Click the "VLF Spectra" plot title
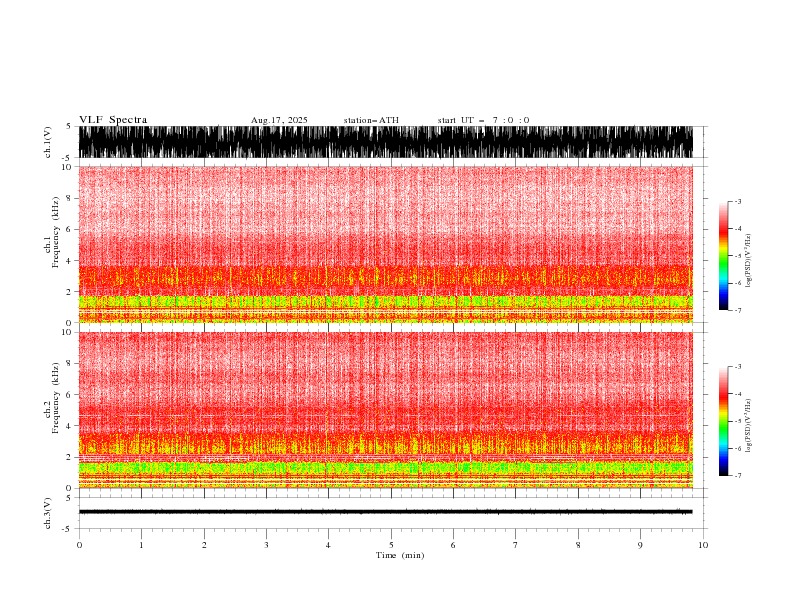792x612 pixels. (x=113, y=120)
